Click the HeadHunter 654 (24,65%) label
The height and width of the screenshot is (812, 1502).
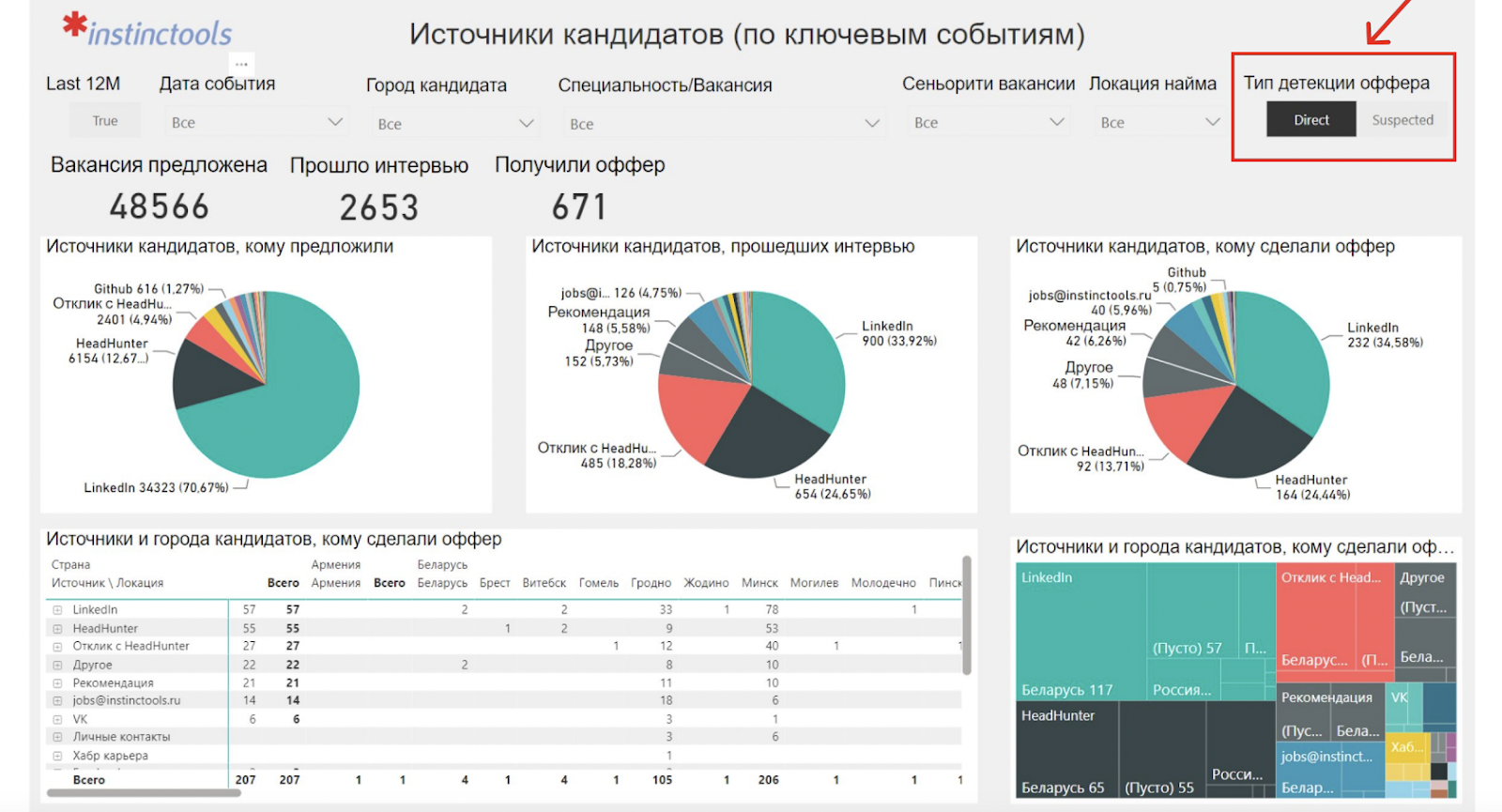(x=832, y=486)
